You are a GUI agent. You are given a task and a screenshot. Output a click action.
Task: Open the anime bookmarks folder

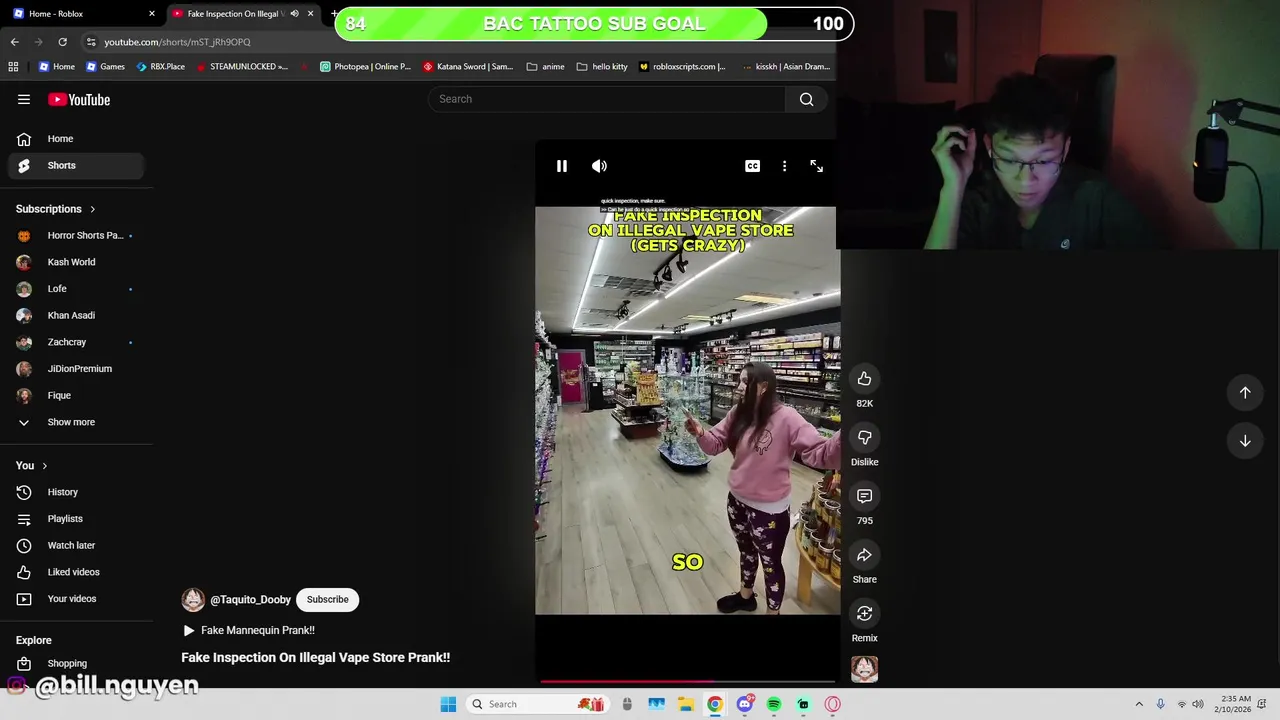click(x=546, y=67)
